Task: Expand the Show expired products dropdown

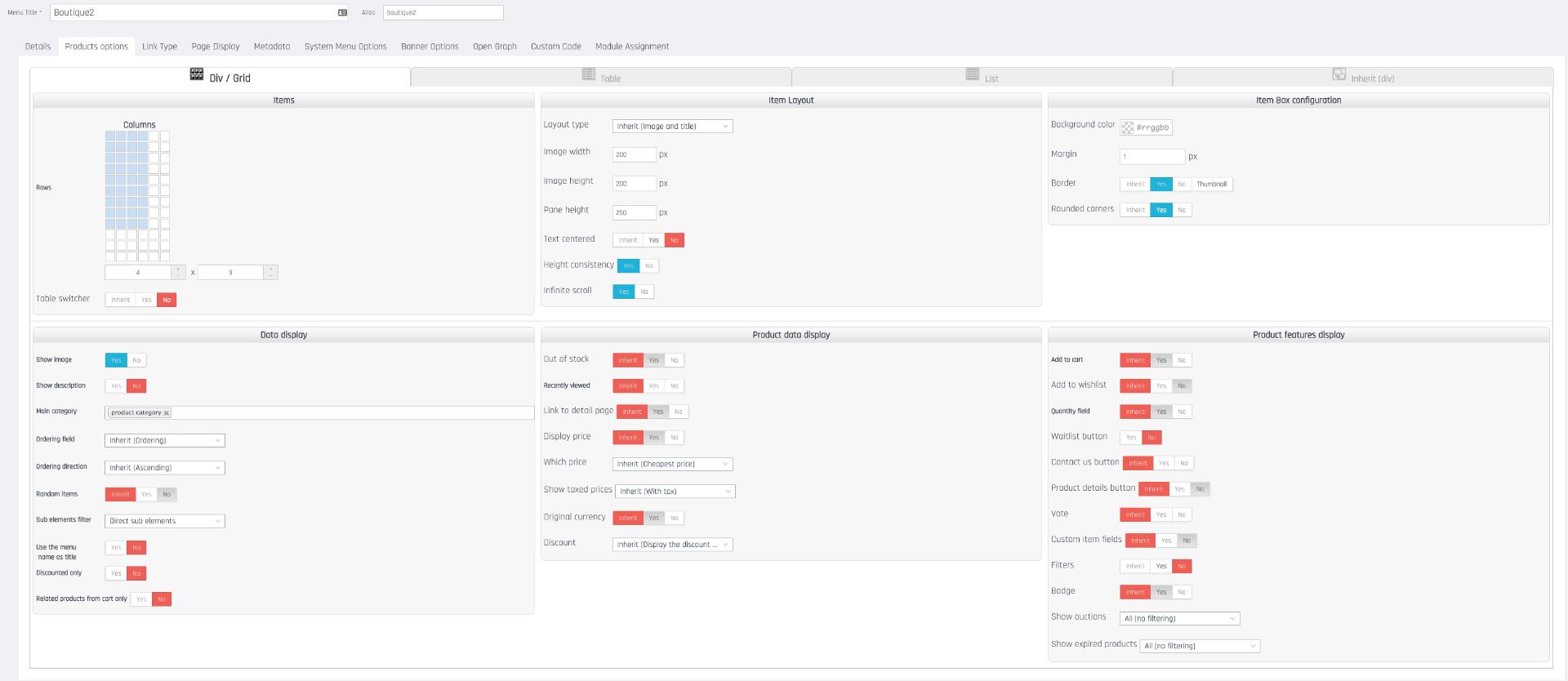Action: 1200,646
